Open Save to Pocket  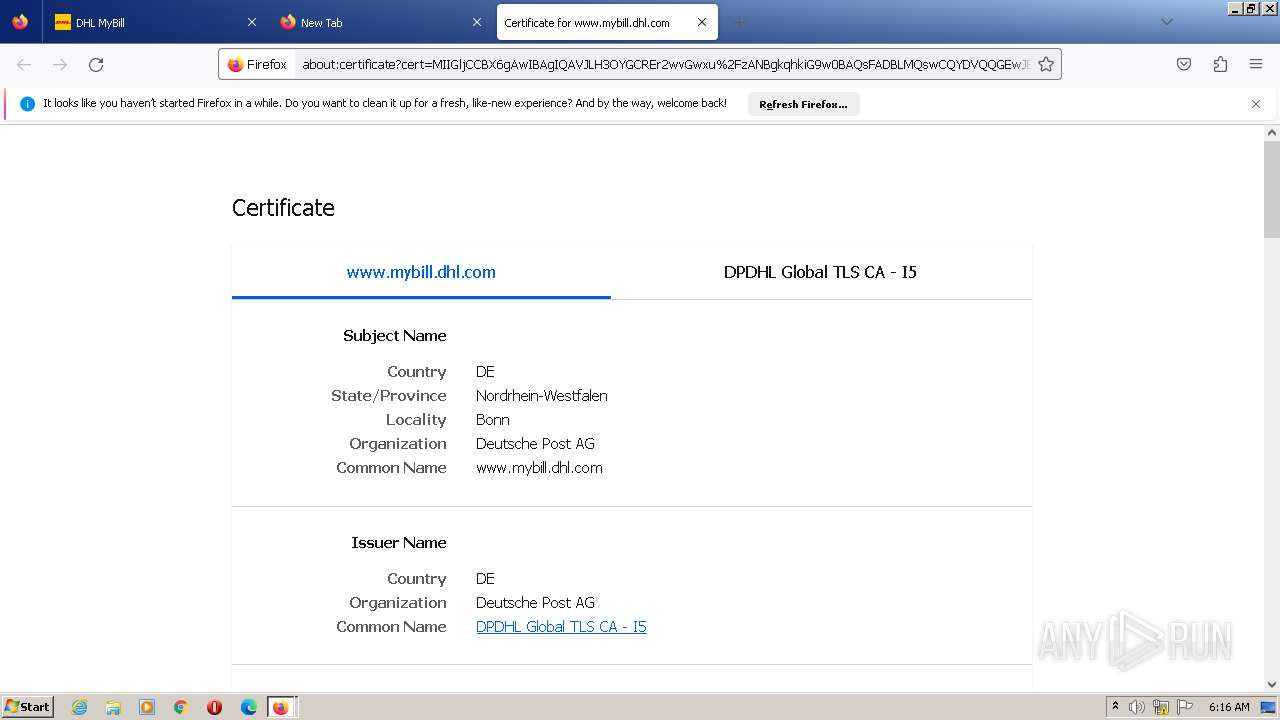tap(1184, 64)
